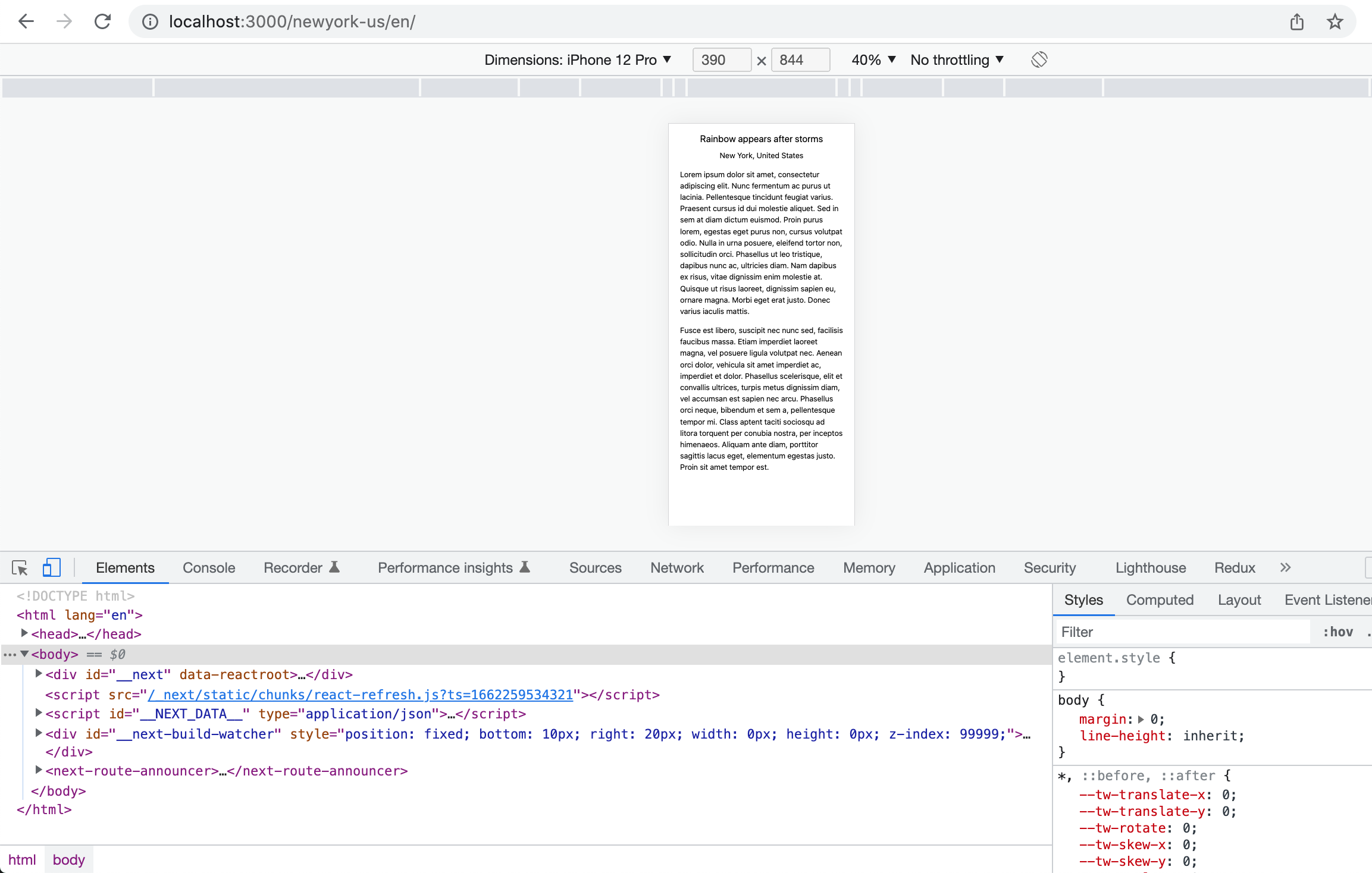Click the browser back arrow
The image size is (1372, 873).
point(26,22)
